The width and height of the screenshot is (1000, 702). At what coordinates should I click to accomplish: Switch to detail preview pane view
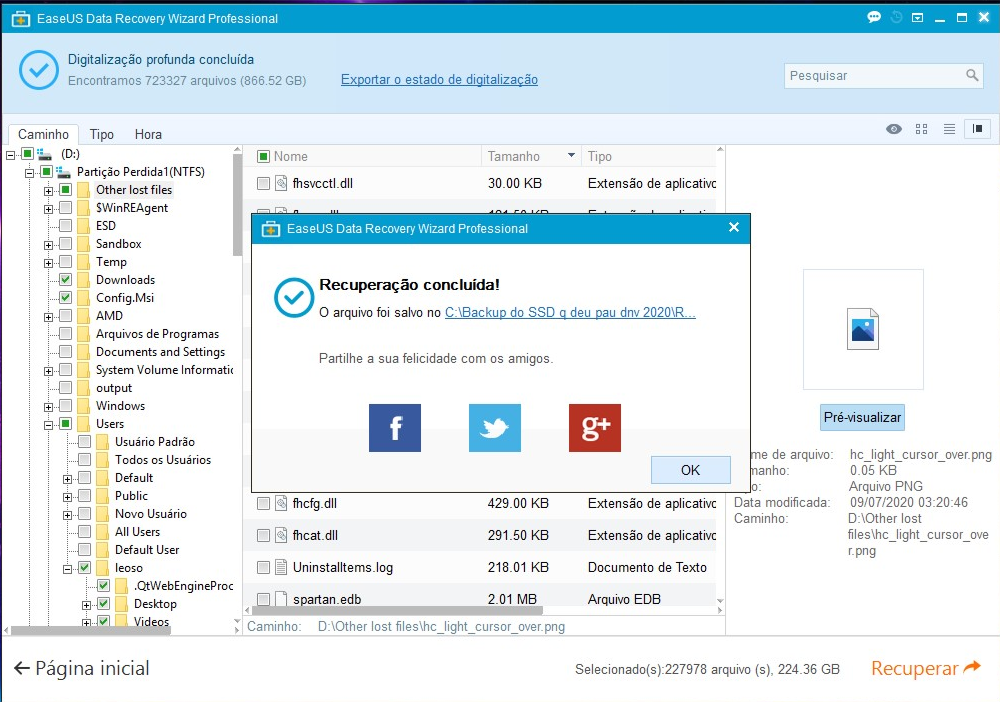pos(977,129)
